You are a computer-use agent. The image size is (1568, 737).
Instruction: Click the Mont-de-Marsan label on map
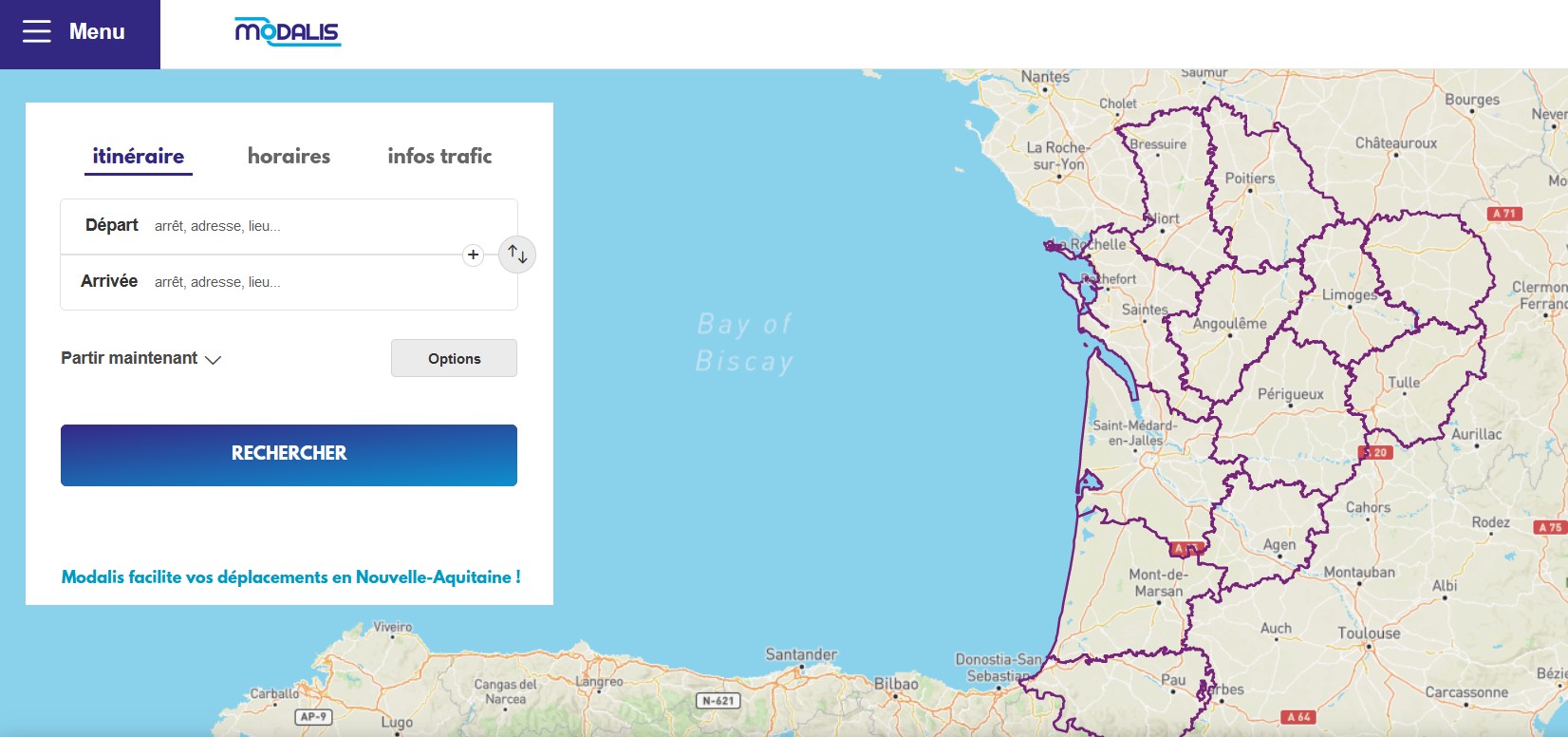tap(1158, 582)
